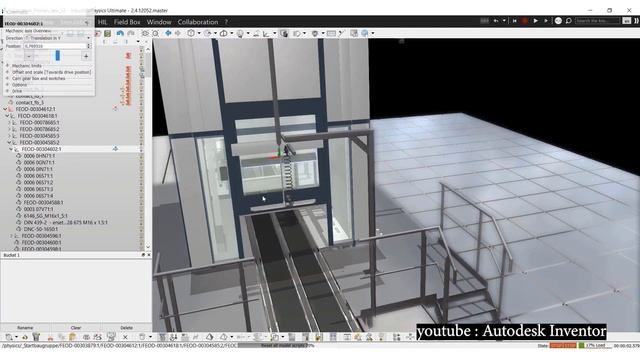Select tree item FEOD-00304600:1
Viewport: 640px width, 360px height.
point(41,242)
